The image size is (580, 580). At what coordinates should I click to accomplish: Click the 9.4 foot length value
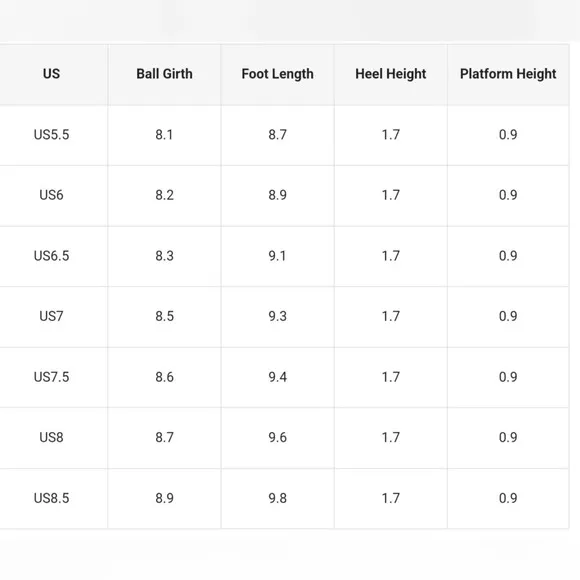tap(277, 377)
